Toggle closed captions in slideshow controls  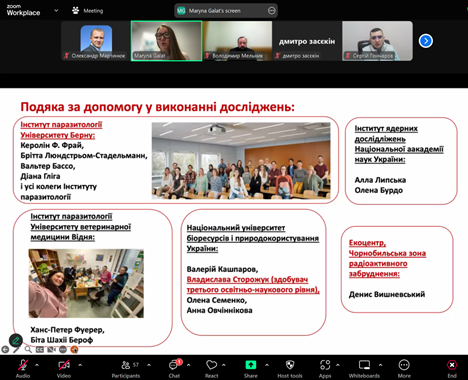point(40,350)
